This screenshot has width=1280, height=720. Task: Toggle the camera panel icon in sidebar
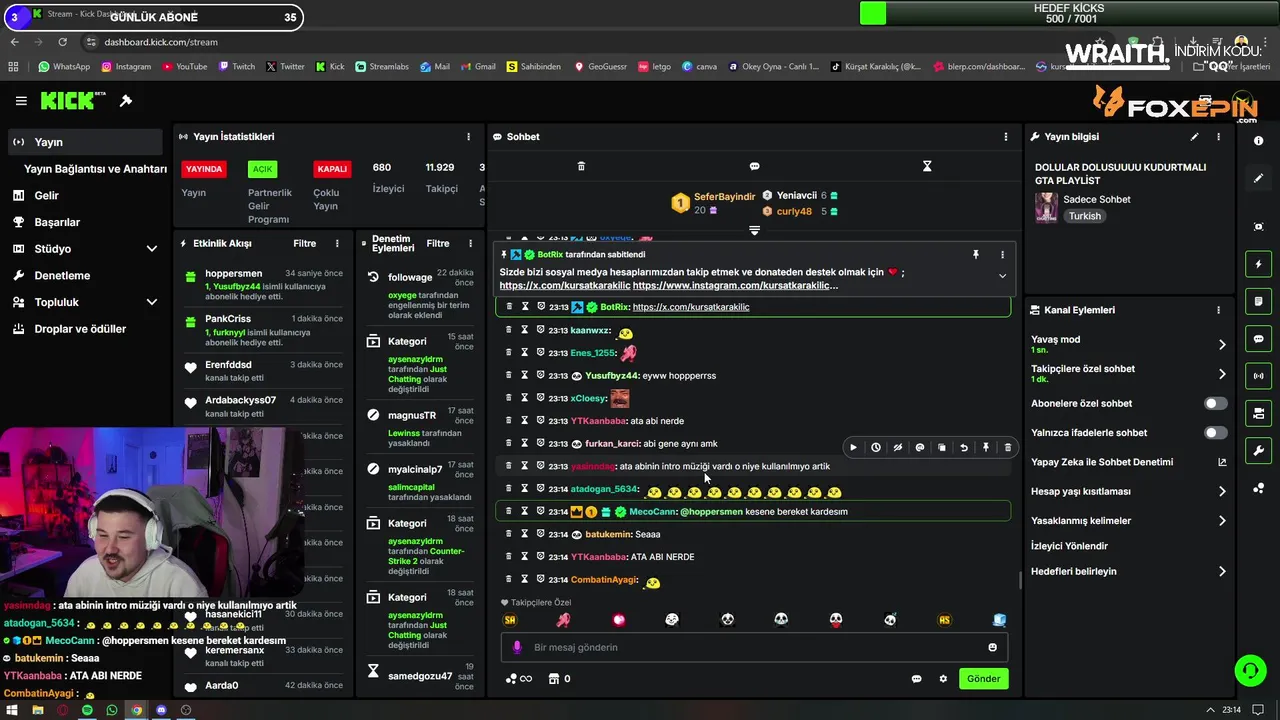click(1258, 413)
